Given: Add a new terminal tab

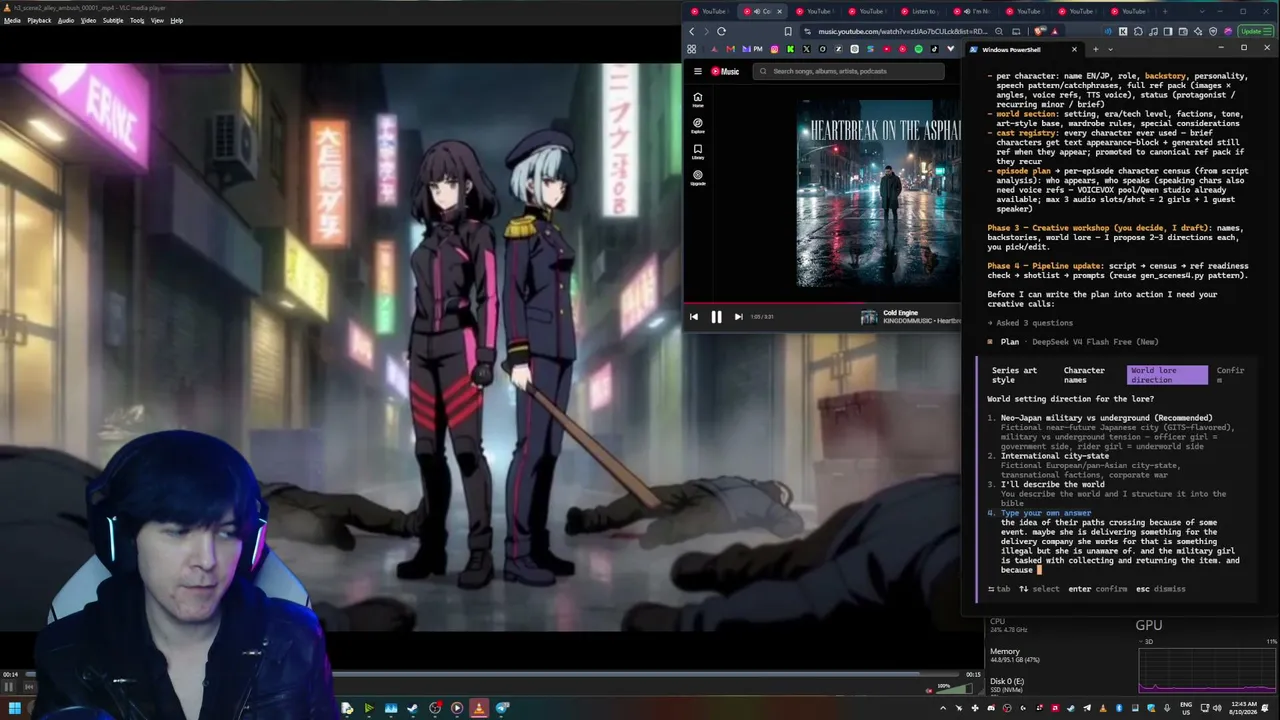Looking at the screenshot, I should coord(1095,49).
